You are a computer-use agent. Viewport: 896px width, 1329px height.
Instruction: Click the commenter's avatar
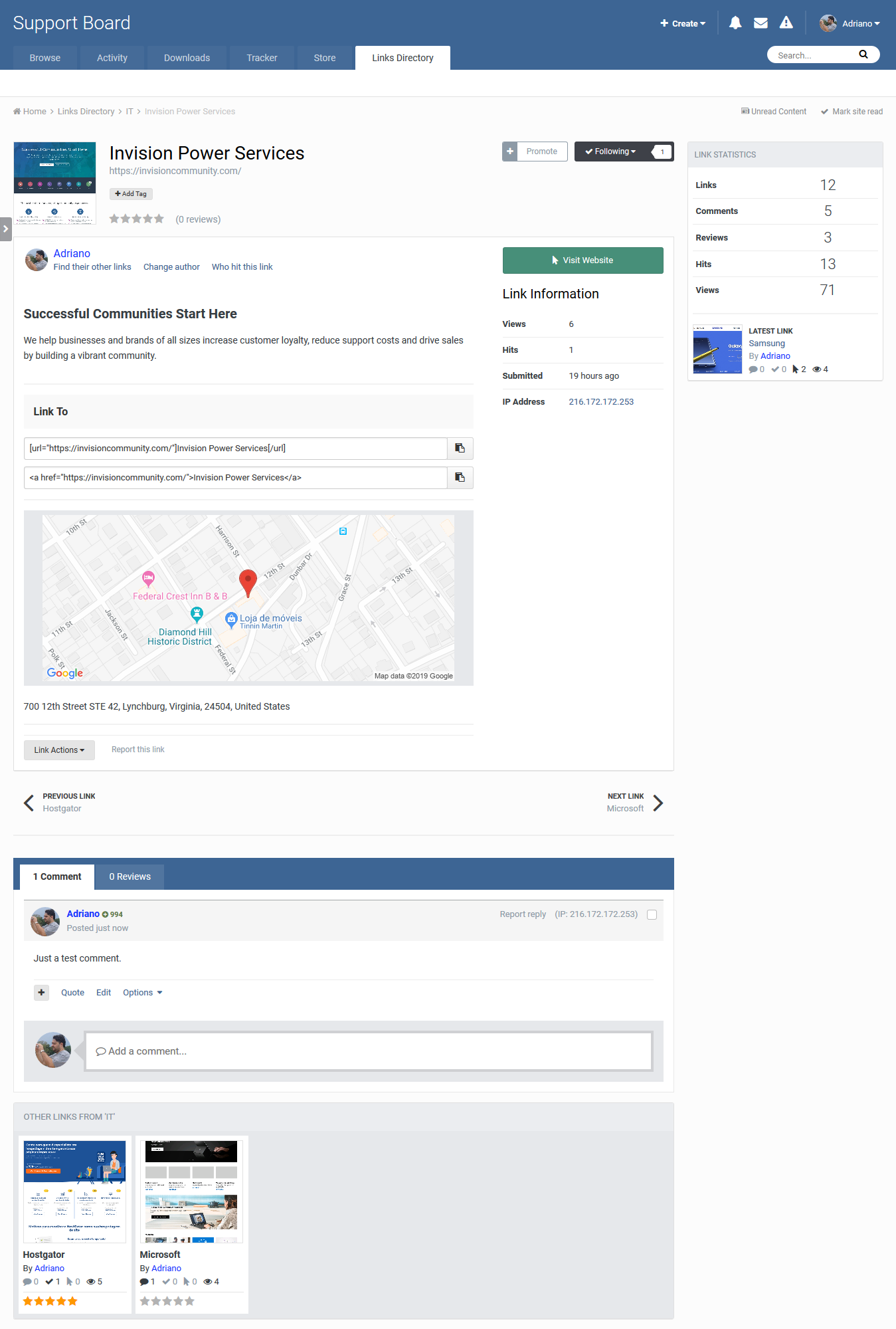pos(45,921)
